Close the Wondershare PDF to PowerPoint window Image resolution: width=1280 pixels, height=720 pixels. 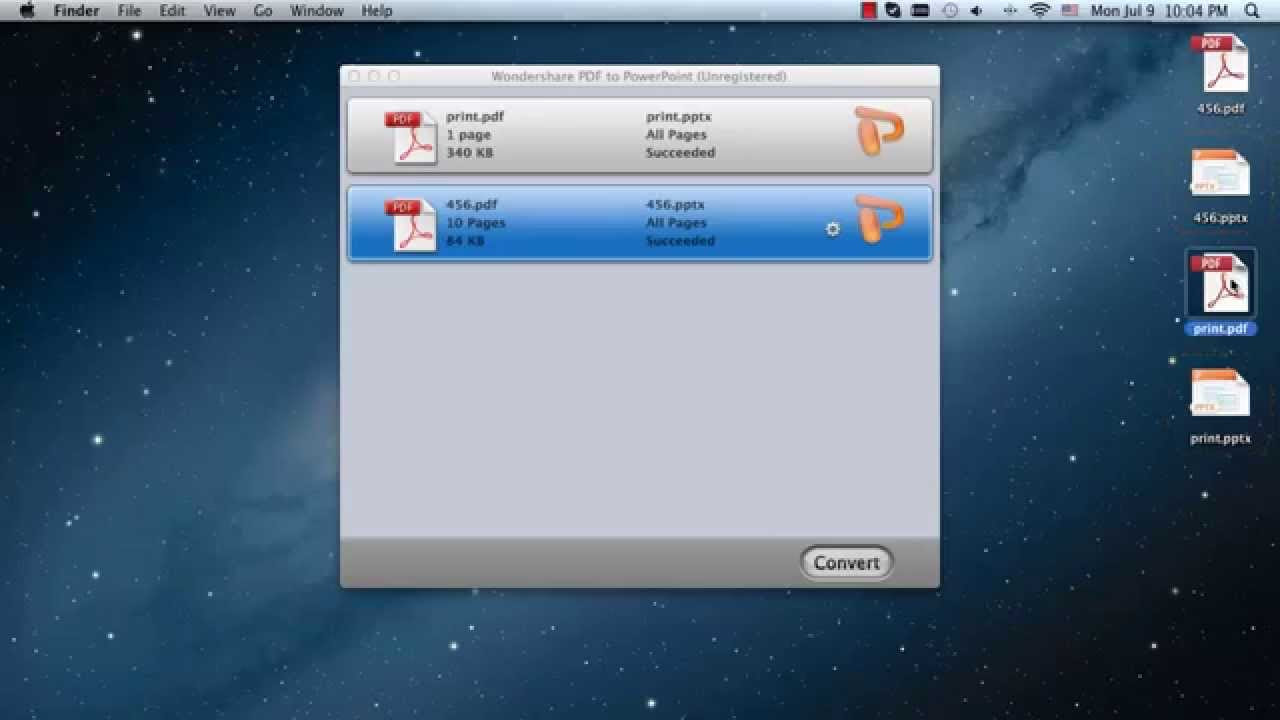354,76
